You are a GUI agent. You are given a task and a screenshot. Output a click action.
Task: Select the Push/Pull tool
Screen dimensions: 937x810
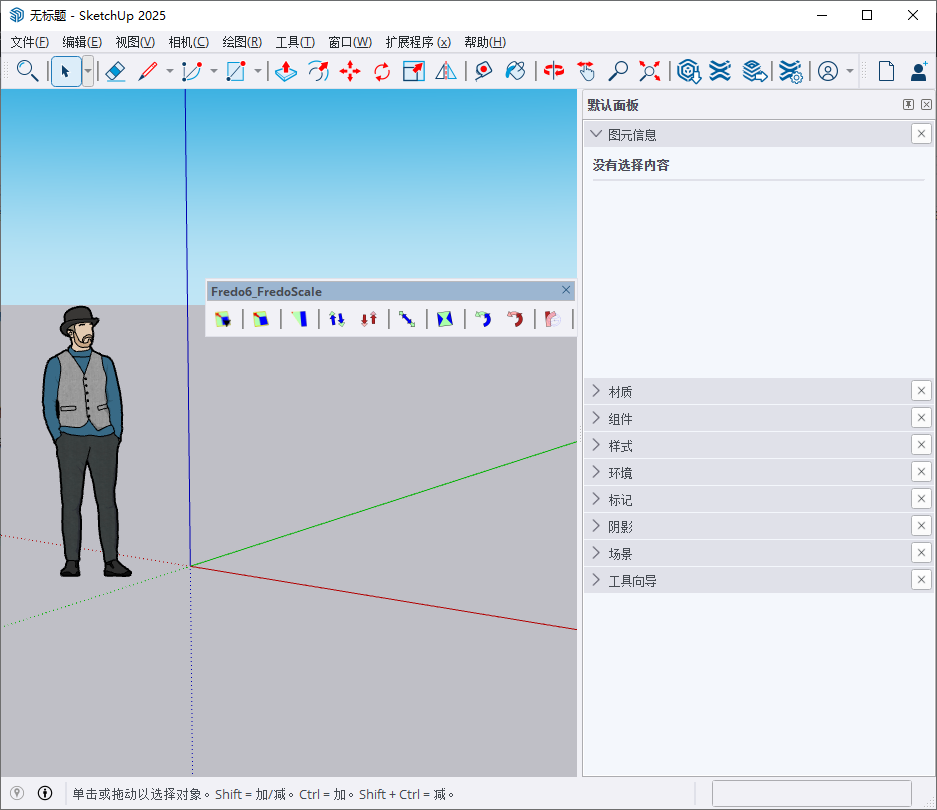click(x=285, y=71)
